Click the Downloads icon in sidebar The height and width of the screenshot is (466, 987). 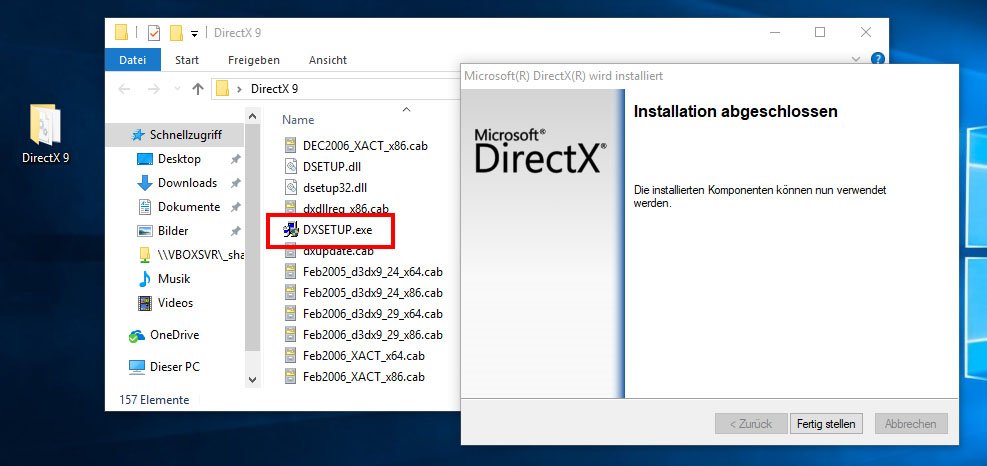coord(144,183)
